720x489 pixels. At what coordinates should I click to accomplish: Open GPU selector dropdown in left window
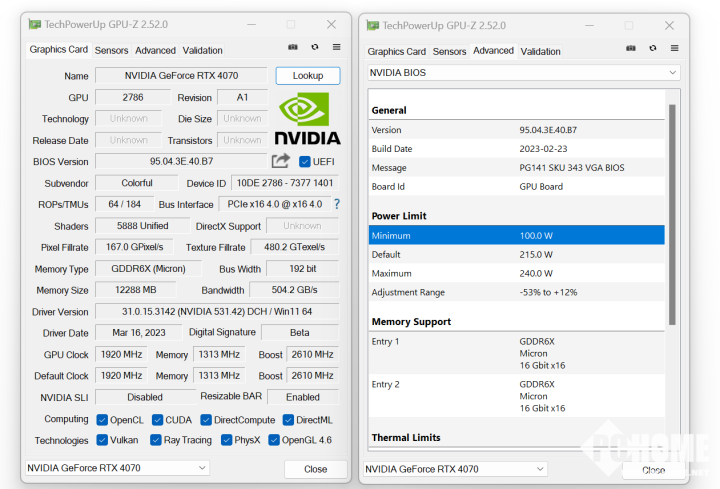pyautogui.click(x=118, y=468)
